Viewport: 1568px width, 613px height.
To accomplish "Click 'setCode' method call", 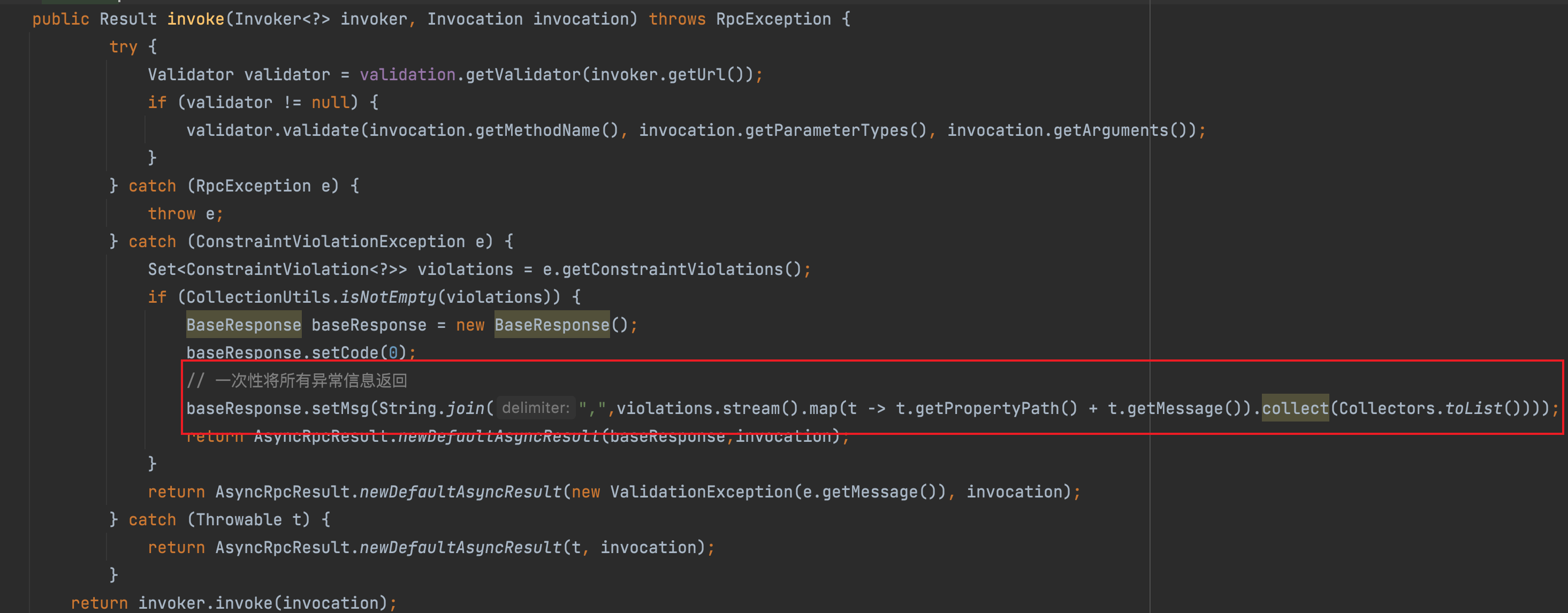I will [x=345, y=354].
